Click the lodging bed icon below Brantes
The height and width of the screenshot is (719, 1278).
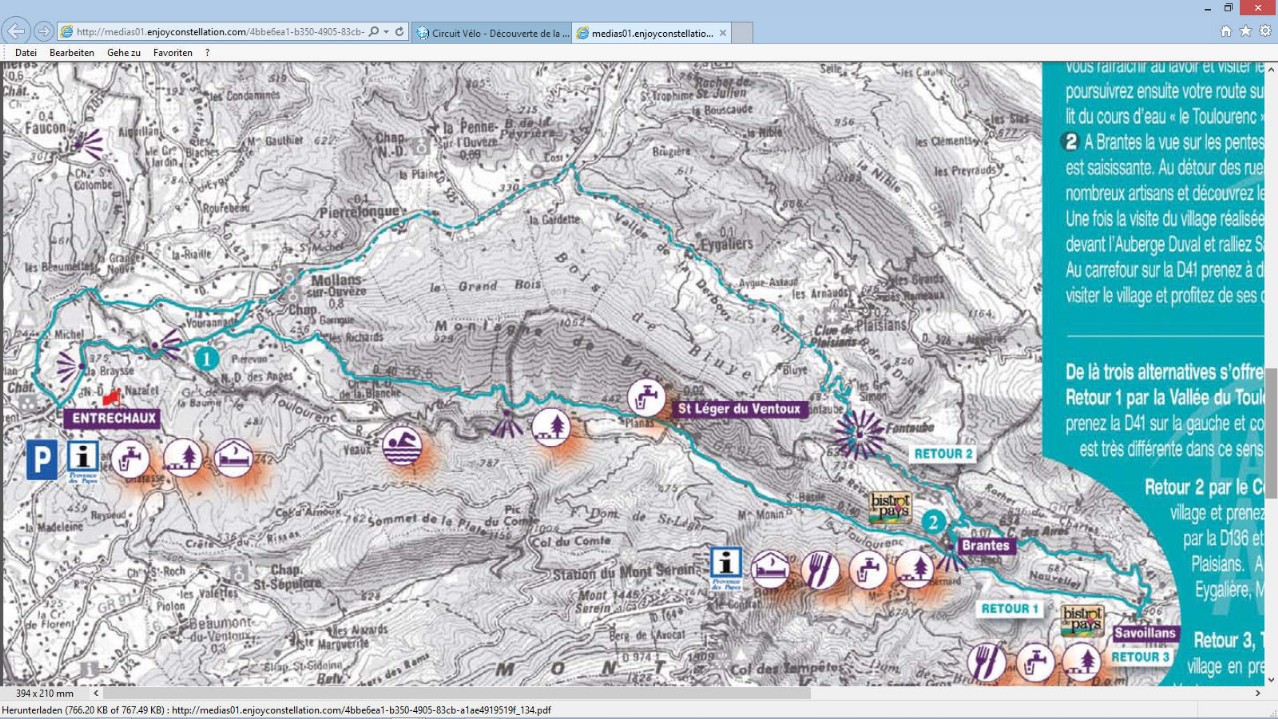[x=771, y=570]
